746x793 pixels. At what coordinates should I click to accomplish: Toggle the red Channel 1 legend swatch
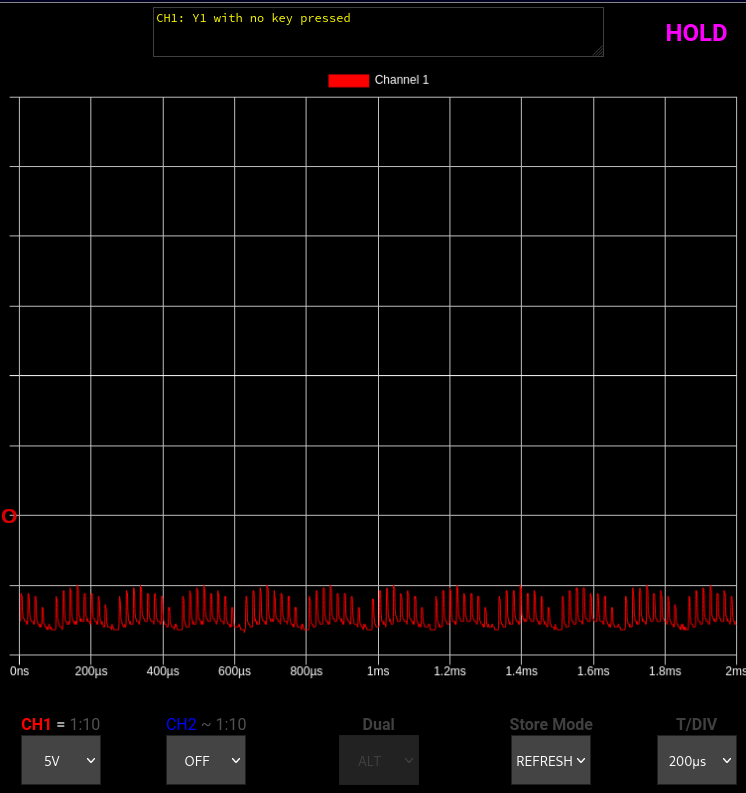pos(348,80)
